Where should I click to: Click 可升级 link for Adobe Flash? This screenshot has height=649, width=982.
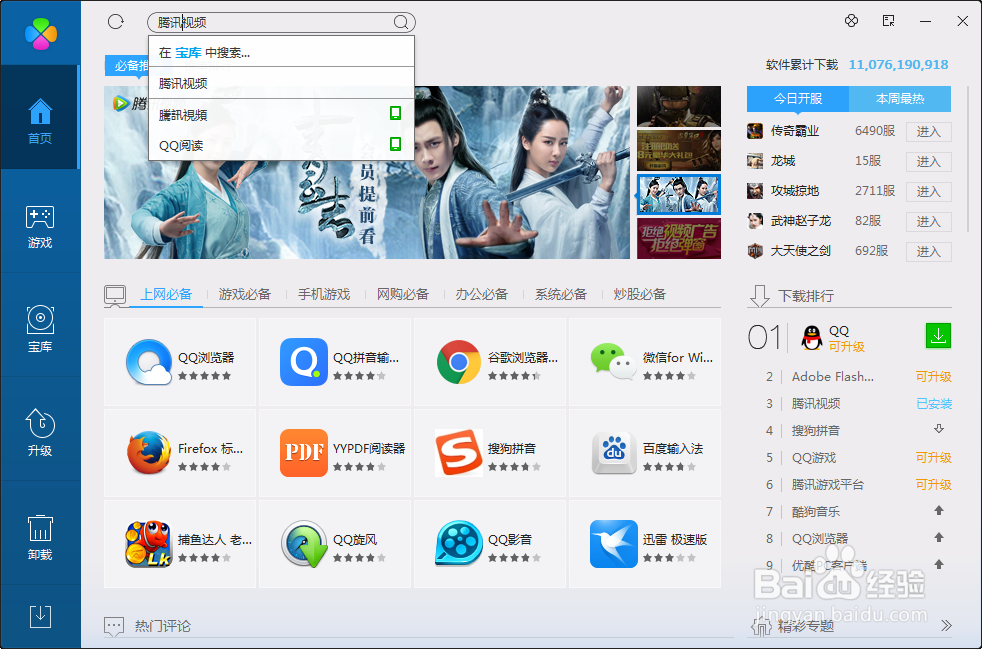(934, 376)
